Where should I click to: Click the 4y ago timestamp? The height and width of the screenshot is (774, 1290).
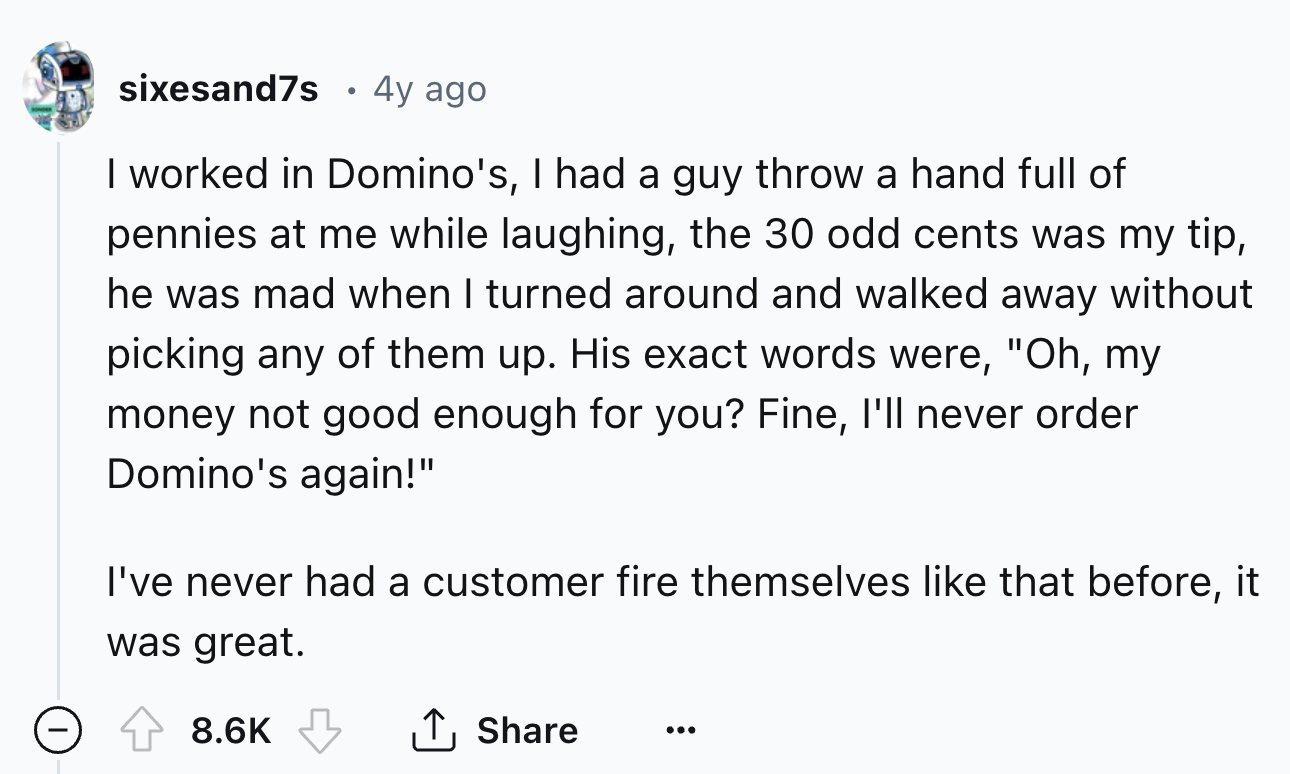click(428, 88)
